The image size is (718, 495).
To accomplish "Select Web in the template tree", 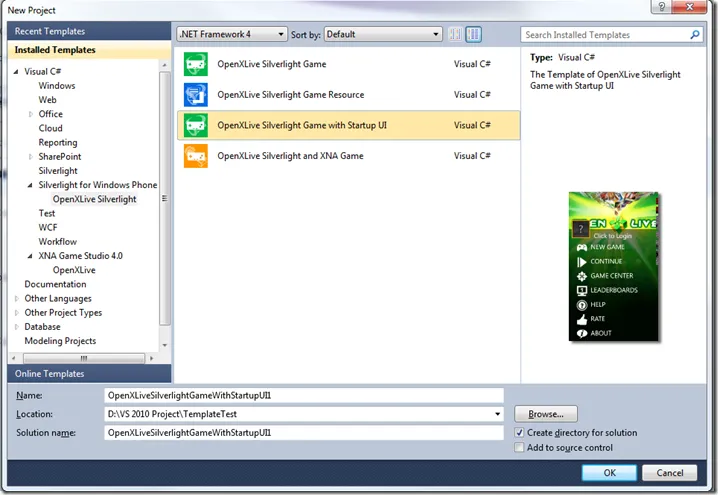I will [48, 100].
